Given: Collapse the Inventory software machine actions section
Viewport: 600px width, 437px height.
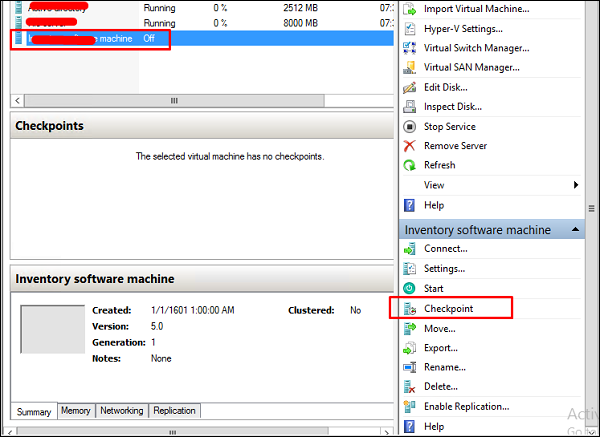Looking at the screenshot, I should tap(575, 230).
